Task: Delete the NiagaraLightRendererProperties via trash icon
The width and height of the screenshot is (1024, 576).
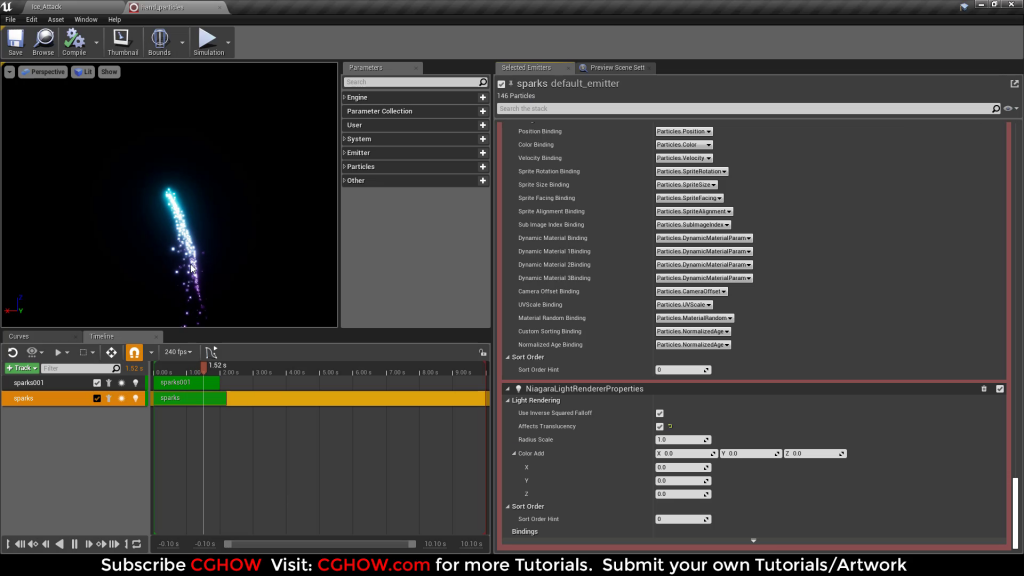Action: pyautogui.click(x=984, y=389)
